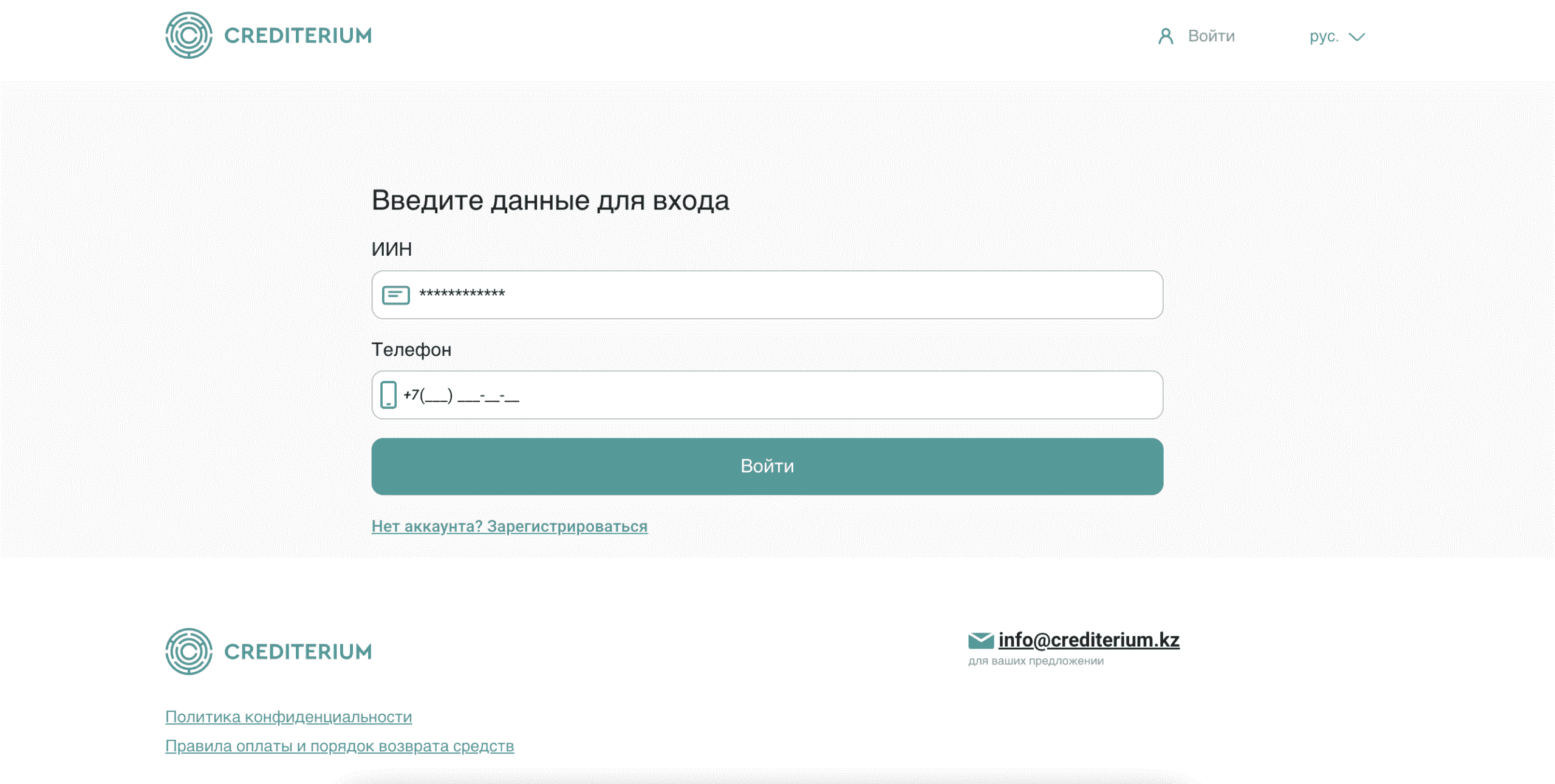1555x784 pixels.
Task: Expand the language chevron arrow
Action: coord(1357,37)
